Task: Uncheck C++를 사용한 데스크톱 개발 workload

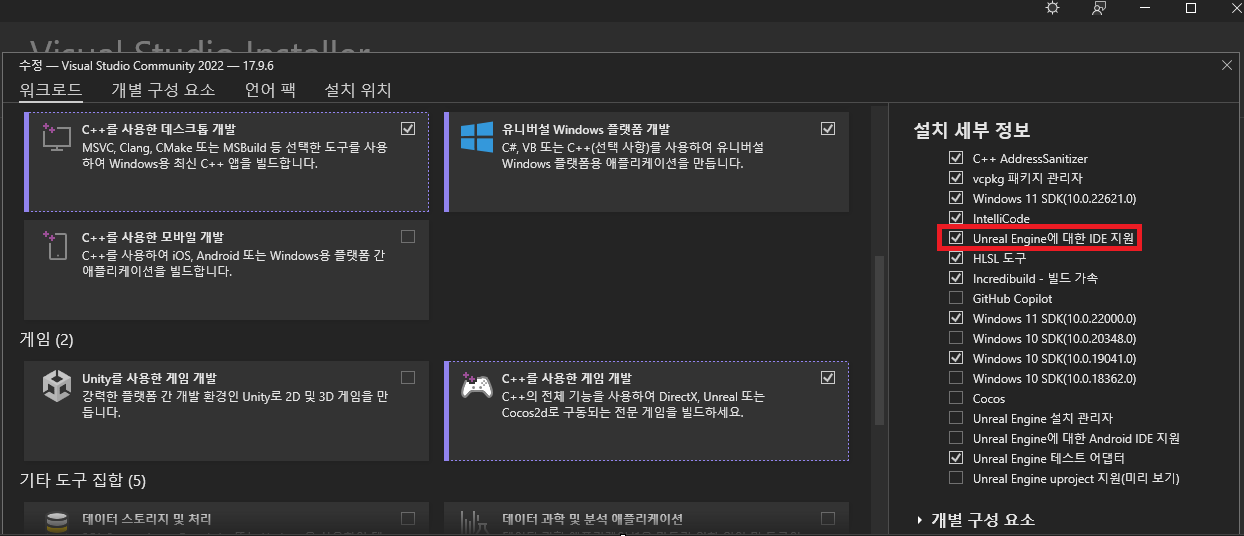Action: (x=407, y=129)
